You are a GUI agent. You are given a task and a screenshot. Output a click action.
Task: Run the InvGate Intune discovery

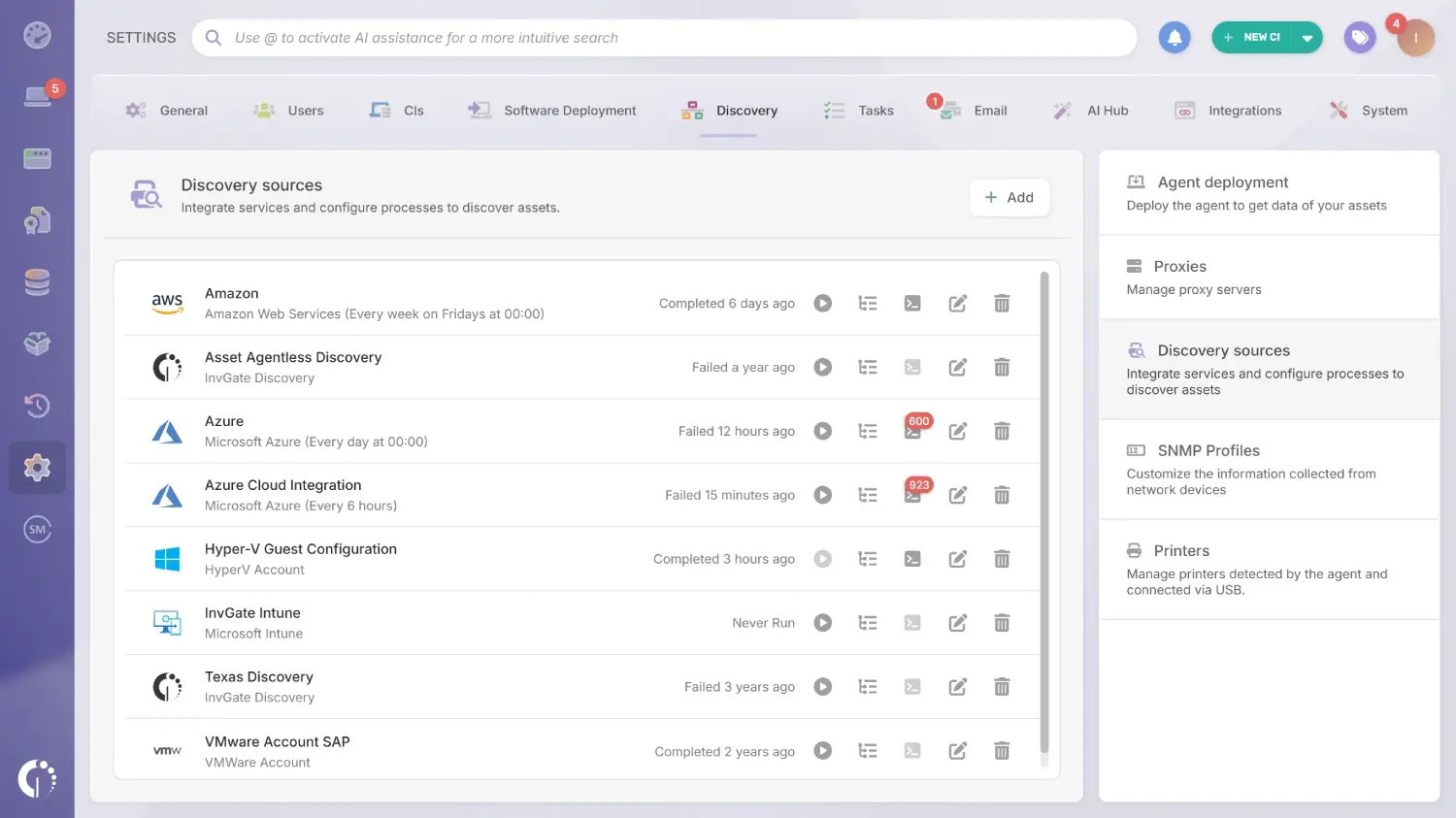[x=822, y=623]
